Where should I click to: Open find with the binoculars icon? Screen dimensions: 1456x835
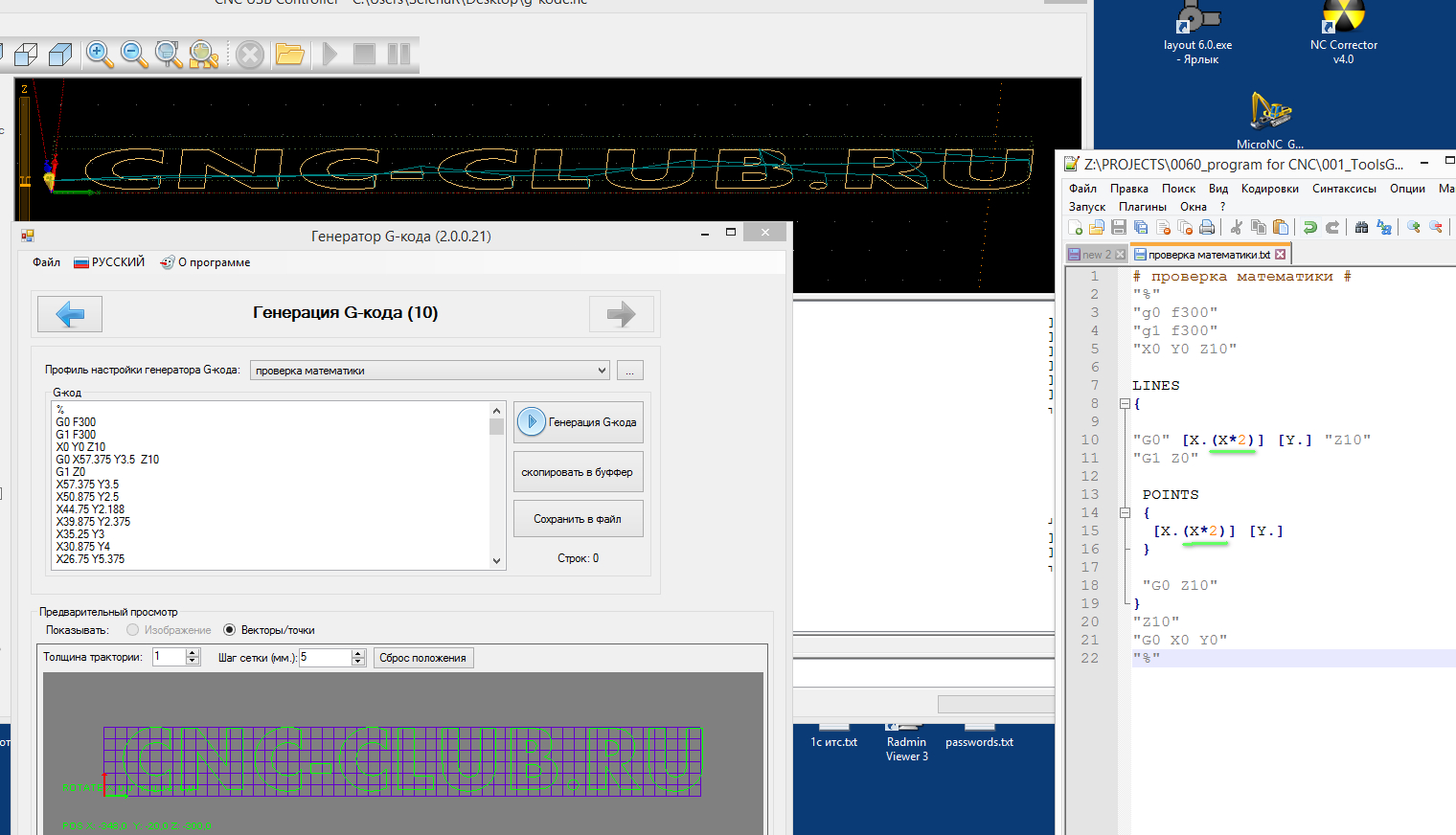(x=1361, y=228)
